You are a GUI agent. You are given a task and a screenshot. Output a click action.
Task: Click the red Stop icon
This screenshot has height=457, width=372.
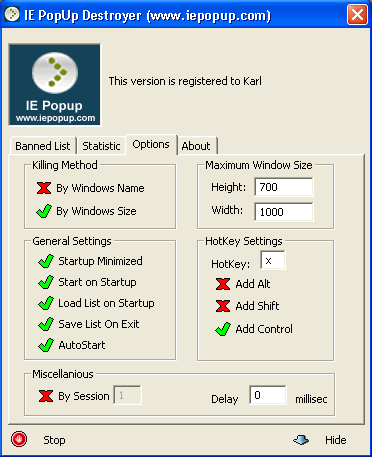pyautogui.click(x=19, y=439)
